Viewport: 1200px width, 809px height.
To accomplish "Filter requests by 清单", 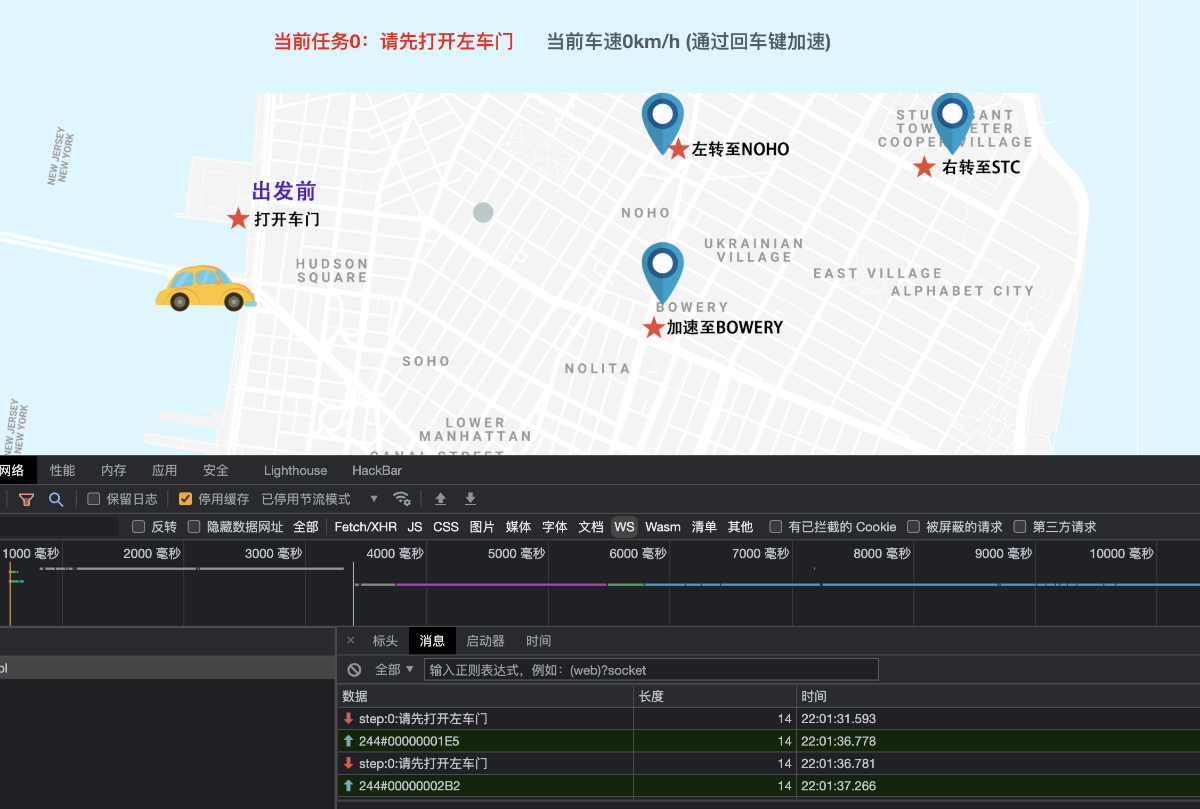I will tap(704, 527).
